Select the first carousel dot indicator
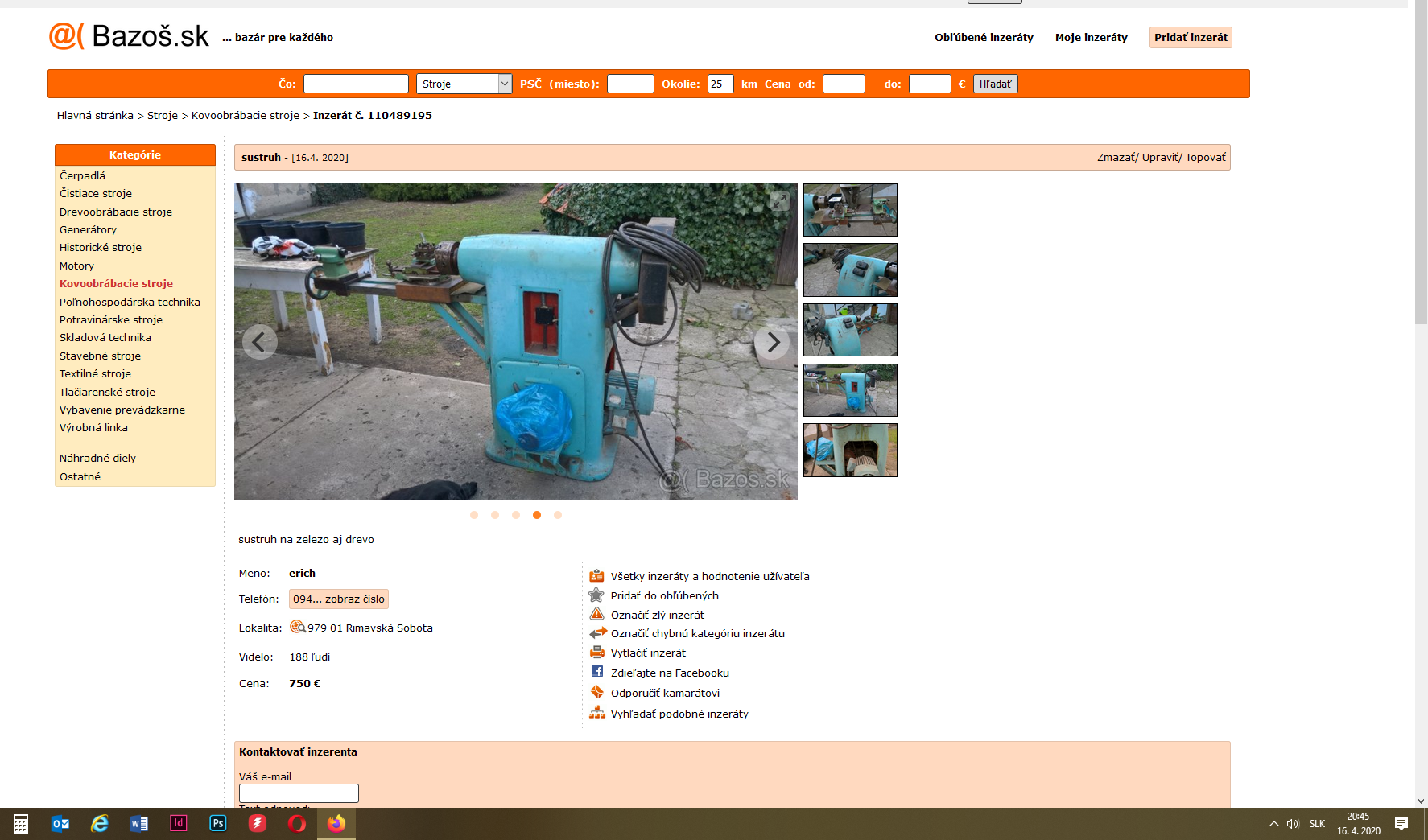 [474, 515]
